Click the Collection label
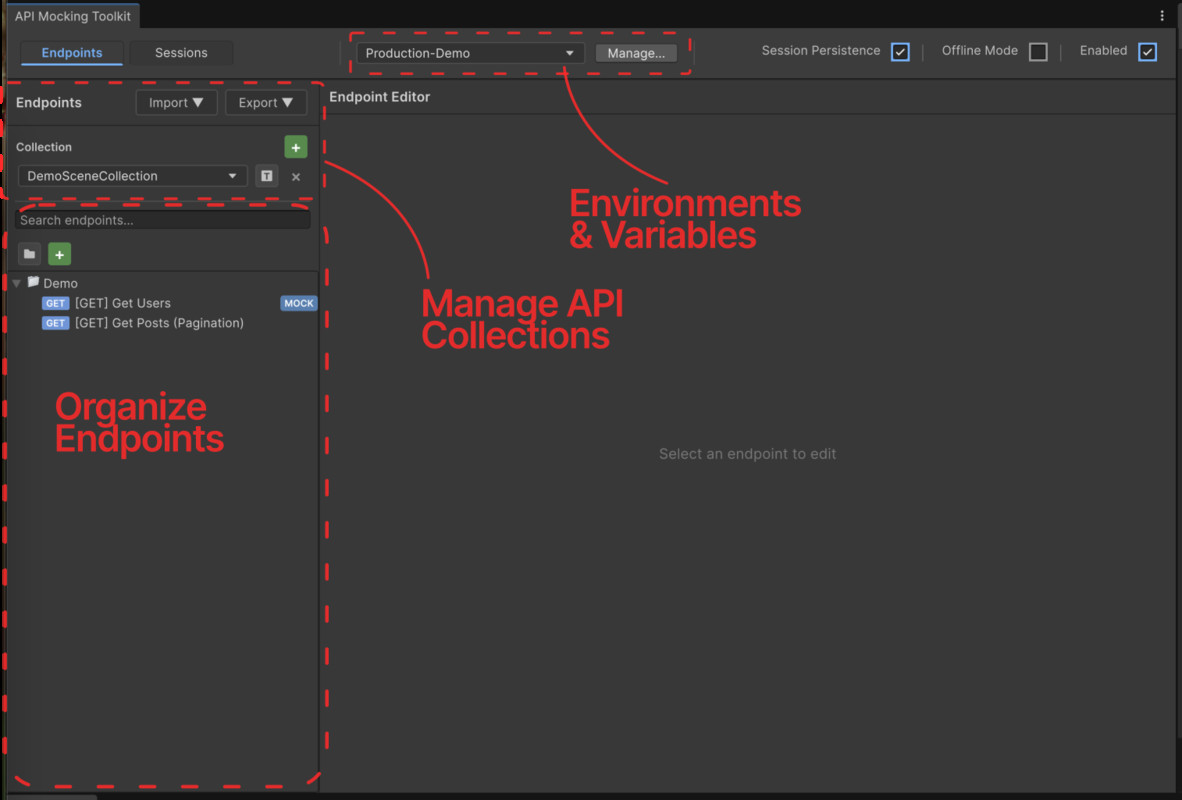This screenshot has height=800, width=1182. (x=44, y=147)
